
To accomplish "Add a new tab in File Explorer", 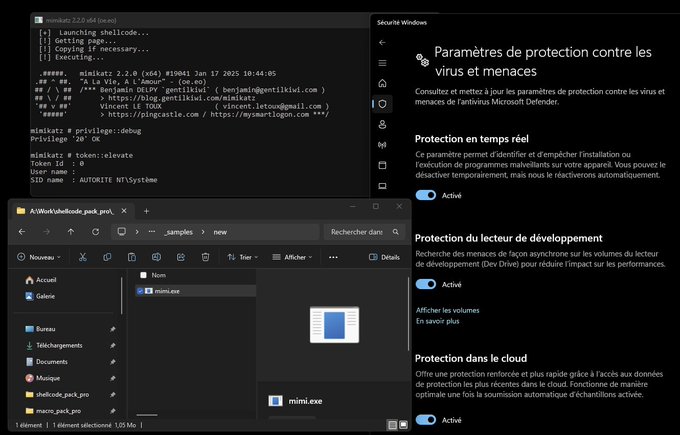I will pyautogui.click(x=146, y=211).
